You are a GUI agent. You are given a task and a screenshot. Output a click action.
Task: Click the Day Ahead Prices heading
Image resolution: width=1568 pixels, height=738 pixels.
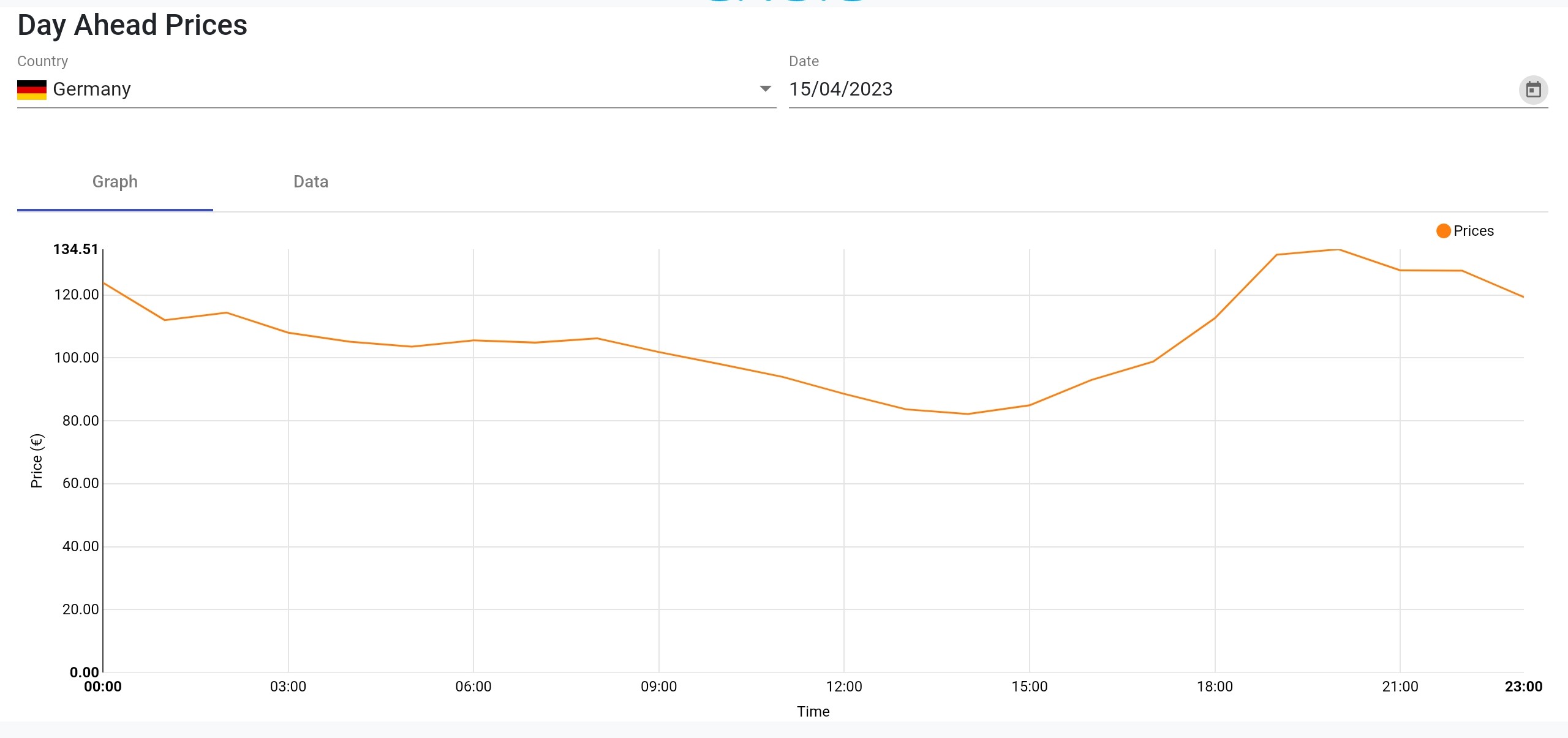(132, 25)
